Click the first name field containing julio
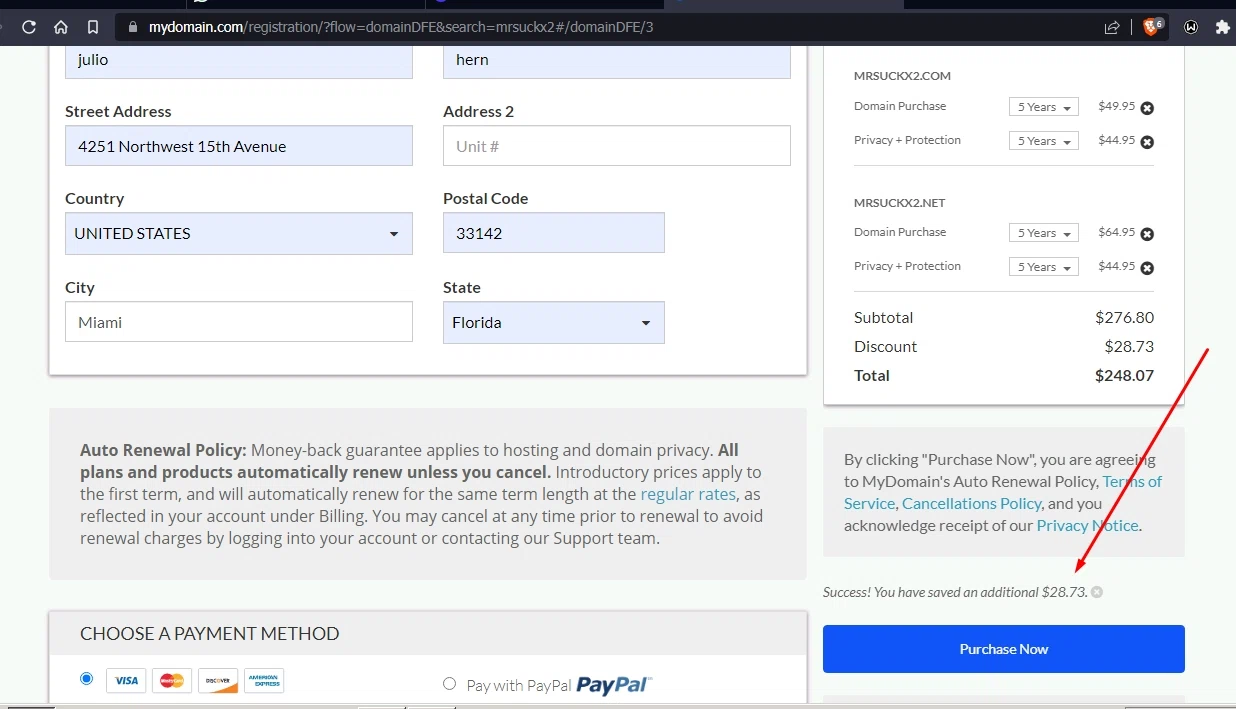The height and width of the screenshot is (709, 1236). pyautogui.click(x=239, y=60)
